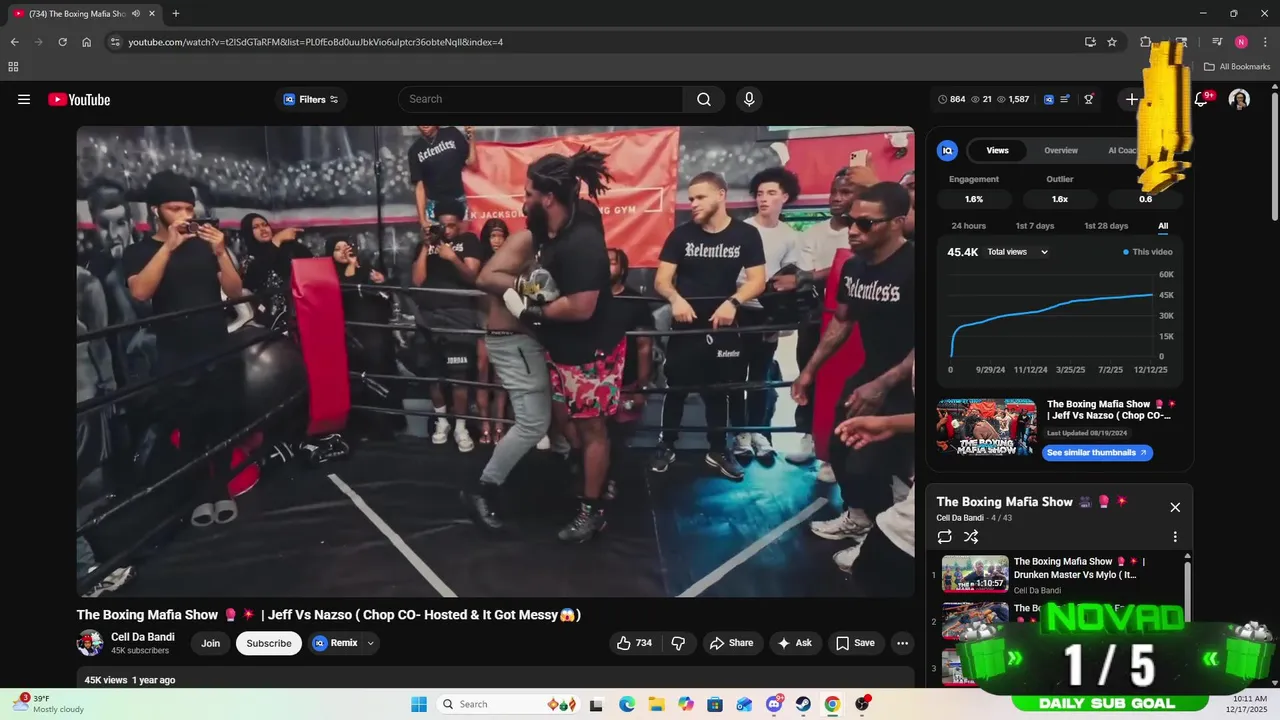This screenshot has height=720, width=1280.
Task: Open the weather widget showing 39°F
Action: click(50, 704)
